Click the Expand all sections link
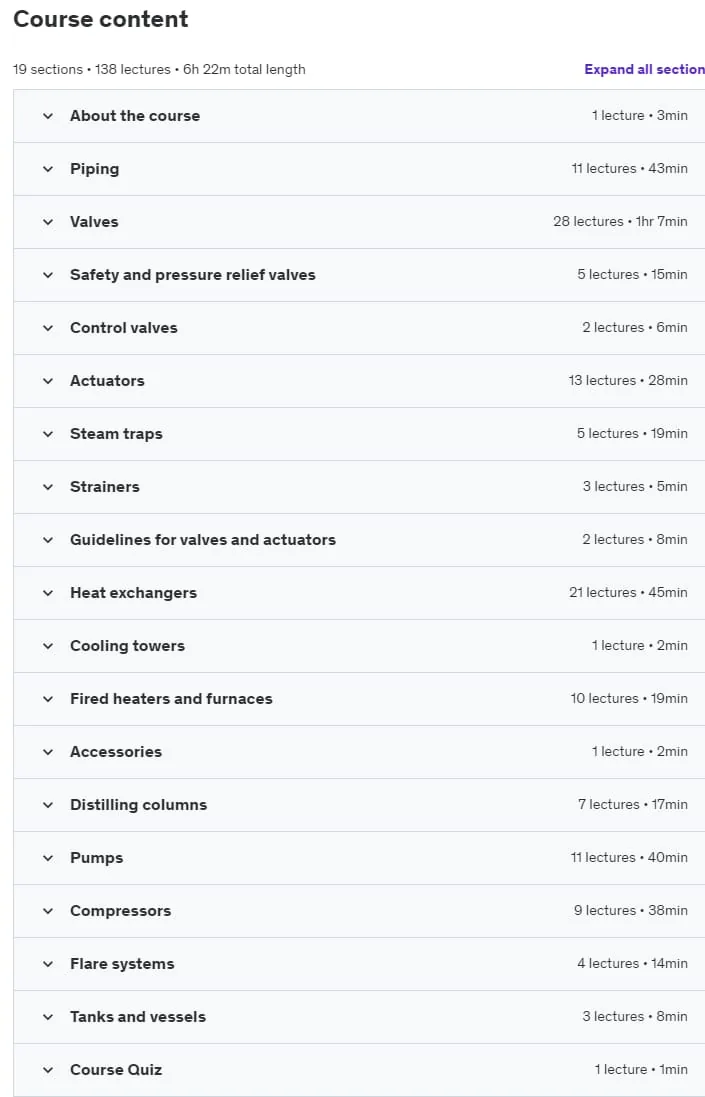705x1097 pixels. (644, 69)
